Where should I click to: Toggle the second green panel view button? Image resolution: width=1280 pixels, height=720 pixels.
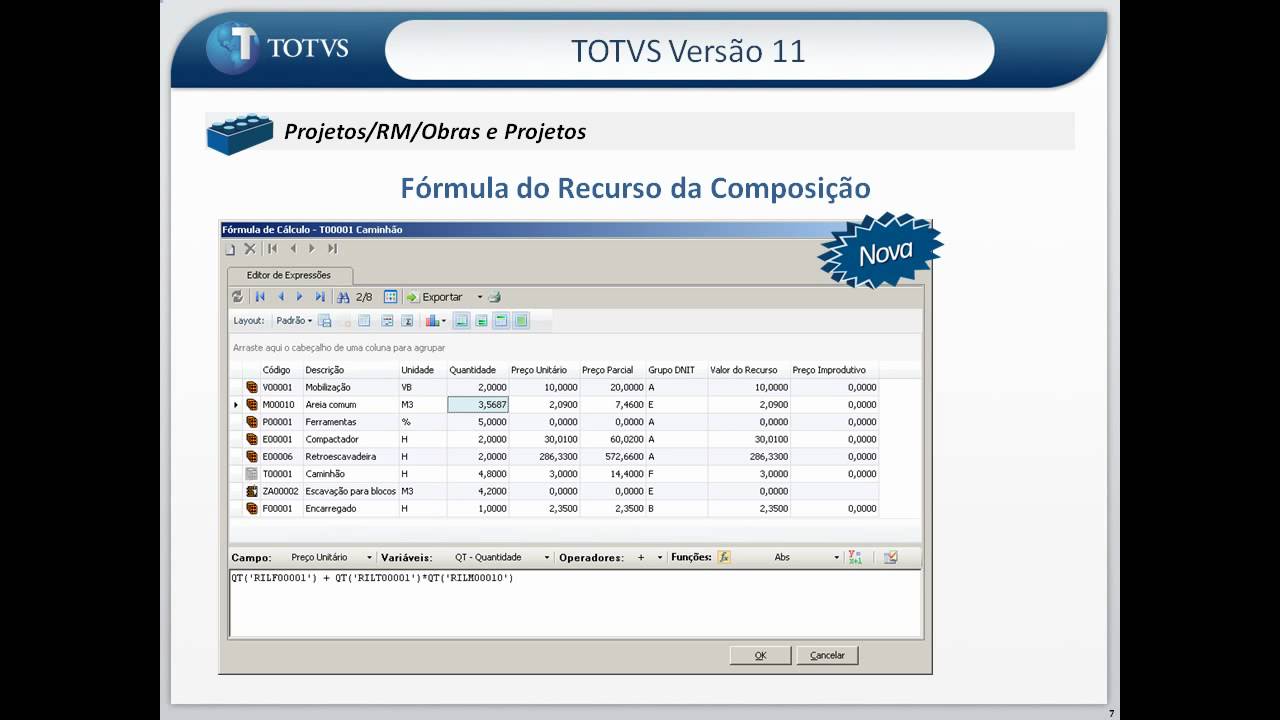tap(481, 321)
